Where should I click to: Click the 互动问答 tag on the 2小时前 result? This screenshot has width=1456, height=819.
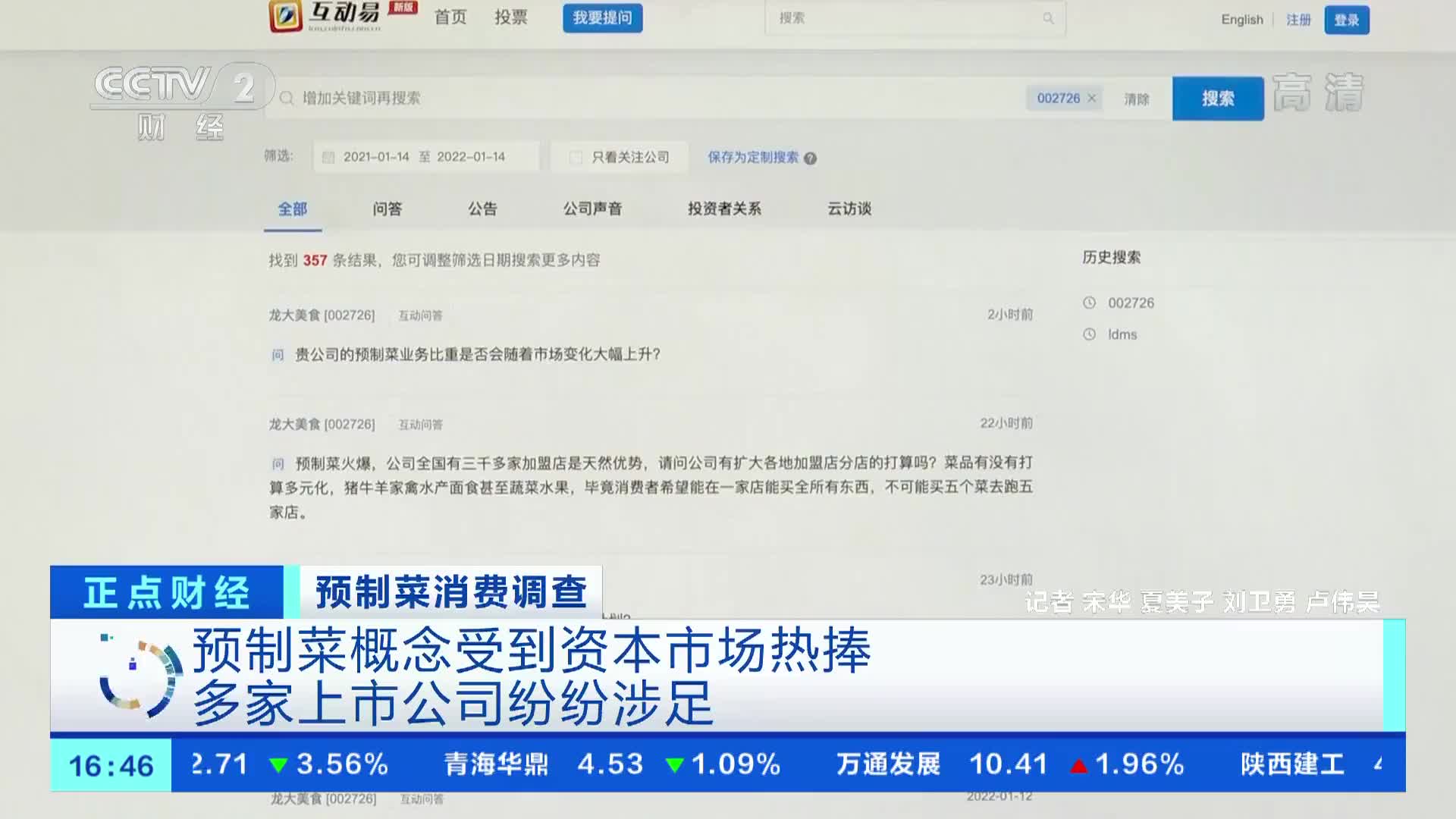420,315
